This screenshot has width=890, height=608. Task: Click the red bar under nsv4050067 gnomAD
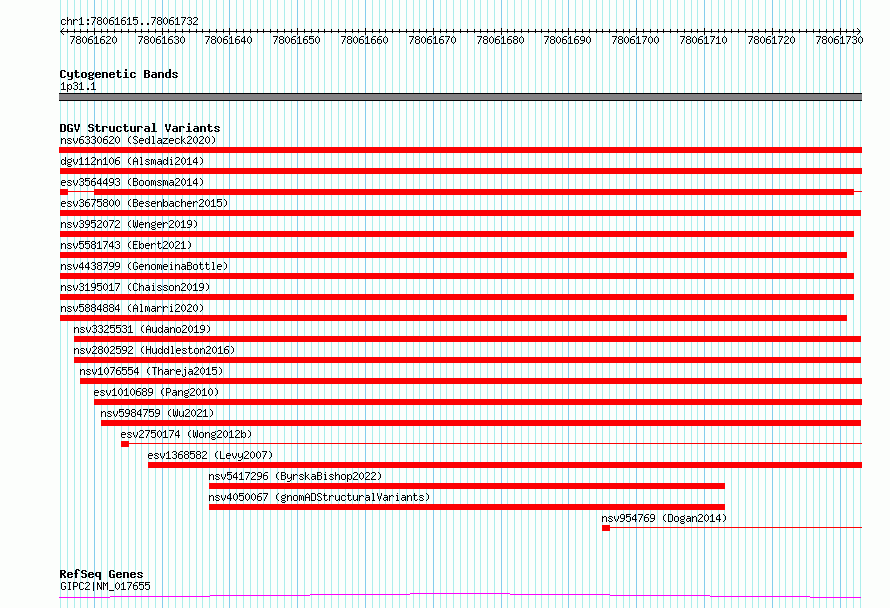point(467,507)
